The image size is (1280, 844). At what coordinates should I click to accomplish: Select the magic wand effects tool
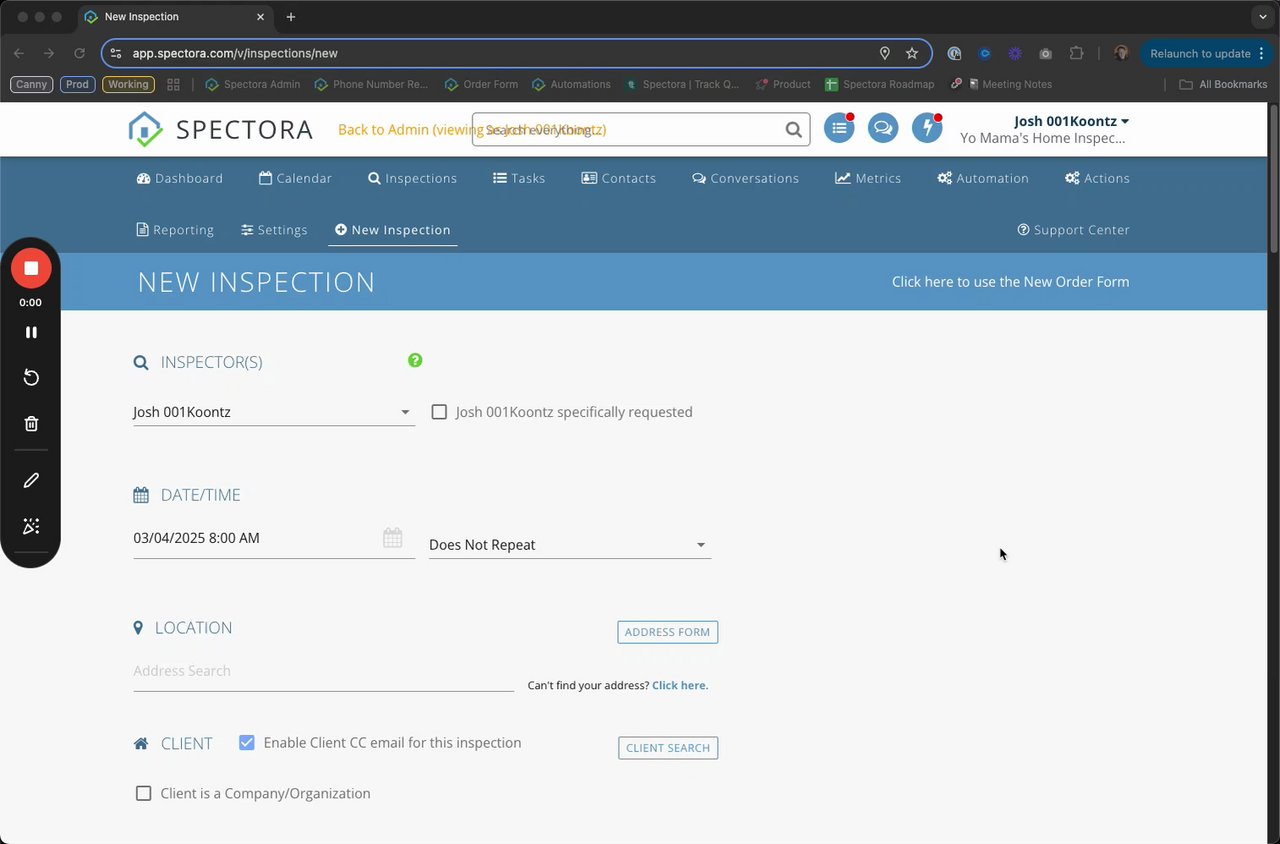(31, 526)
